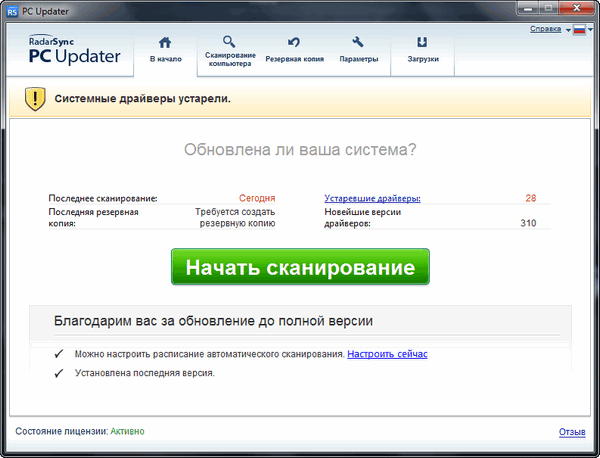The width and height of the screenshot is (600, 458).
Task: Click Требуется создать резервную копию text
Action: pos(235,217)
